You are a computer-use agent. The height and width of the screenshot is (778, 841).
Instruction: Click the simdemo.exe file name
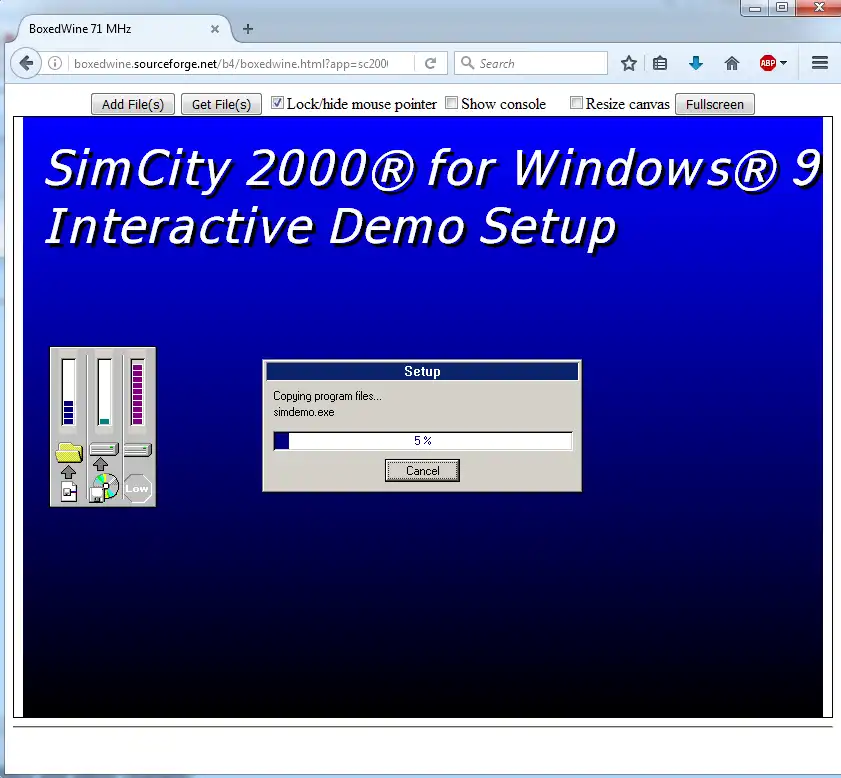(x=304, y=412)
